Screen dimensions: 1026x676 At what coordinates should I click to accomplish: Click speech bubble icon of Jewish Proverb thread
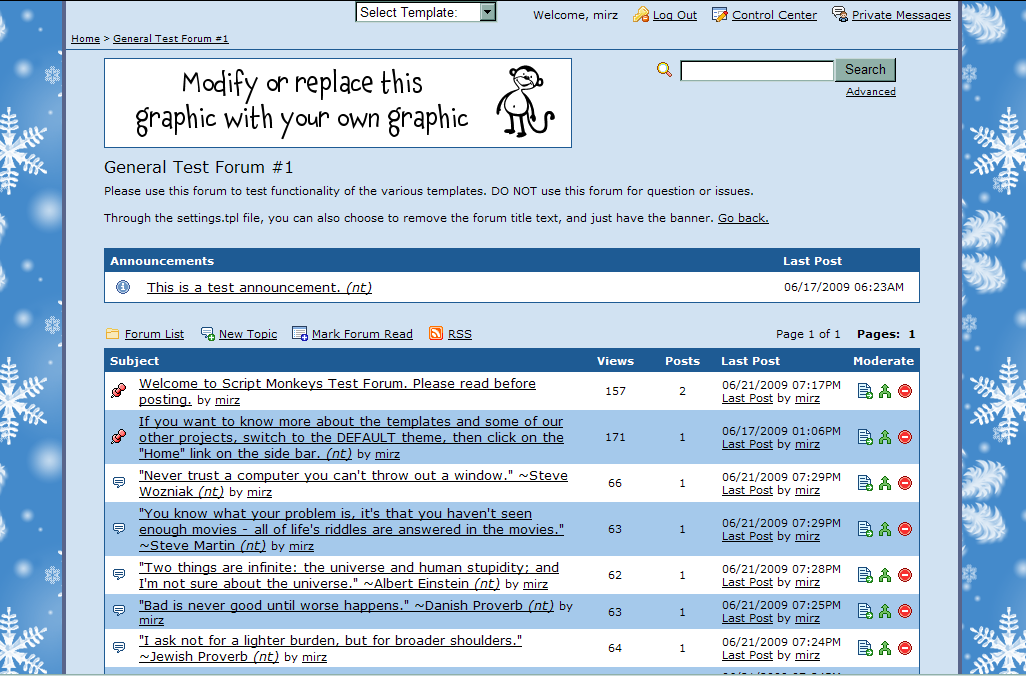[118, 647]
